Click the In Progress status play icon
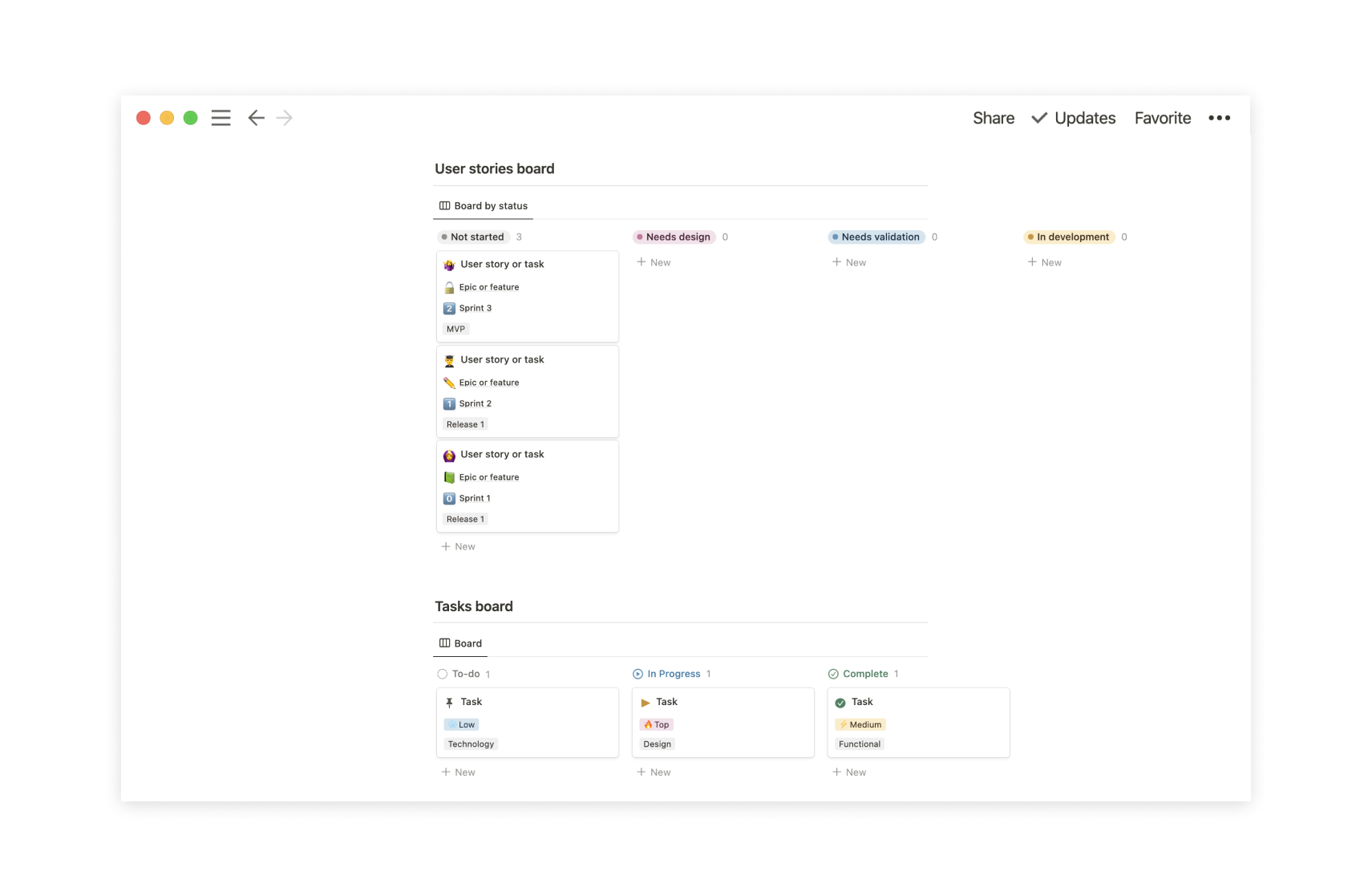The height and width of the screenshot is (896, 1372). pyautogui.click(x=637, y=674)
